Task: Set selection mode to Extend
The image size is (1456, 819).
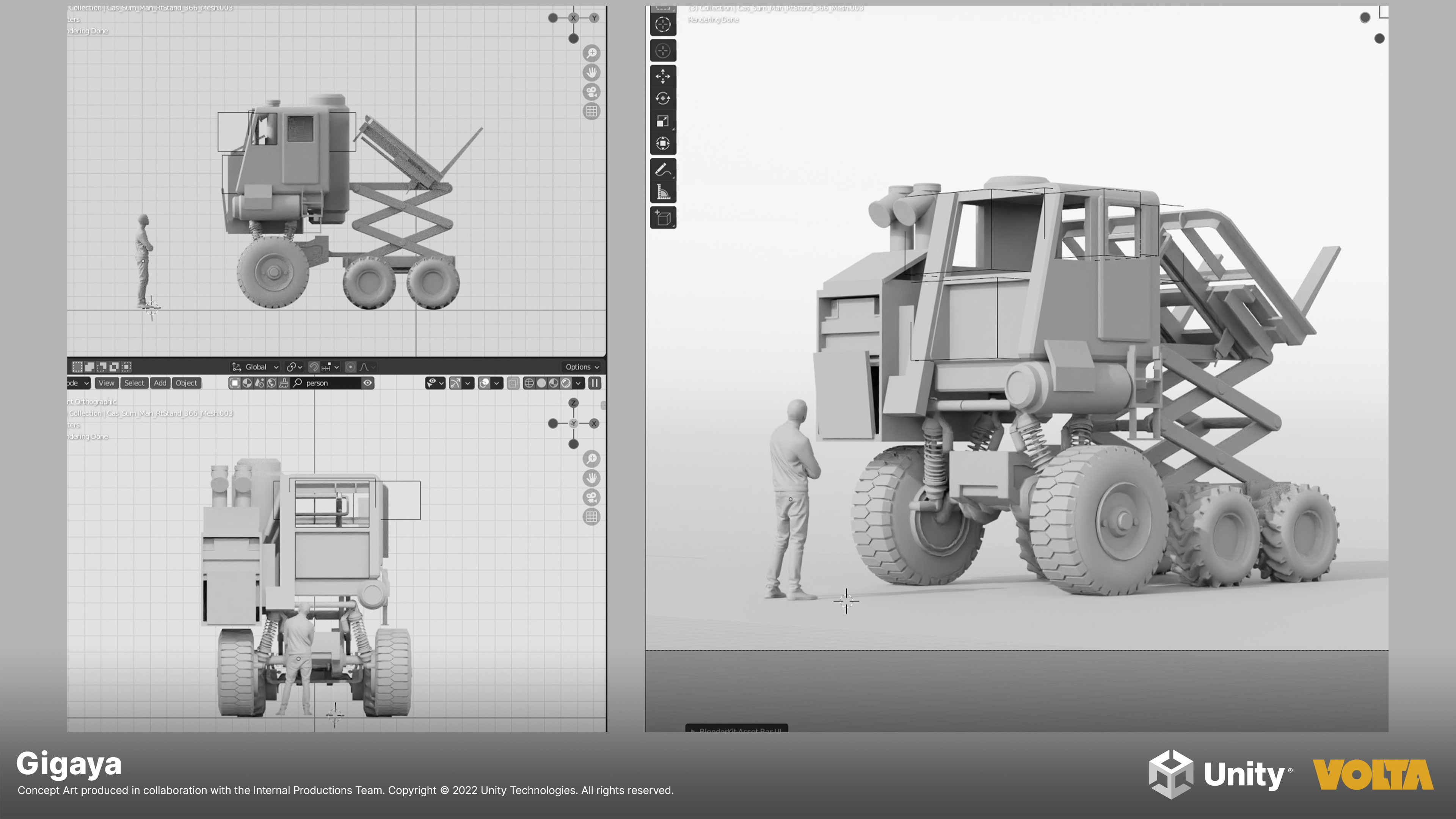Action: point(90,367)
